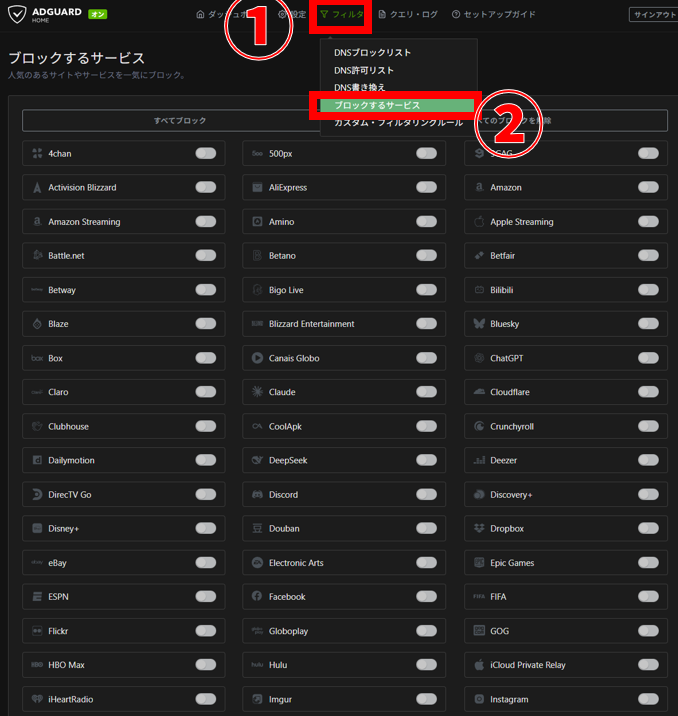
Task: Click the Canais Globo play icon
Action: [x=258, y=358]
